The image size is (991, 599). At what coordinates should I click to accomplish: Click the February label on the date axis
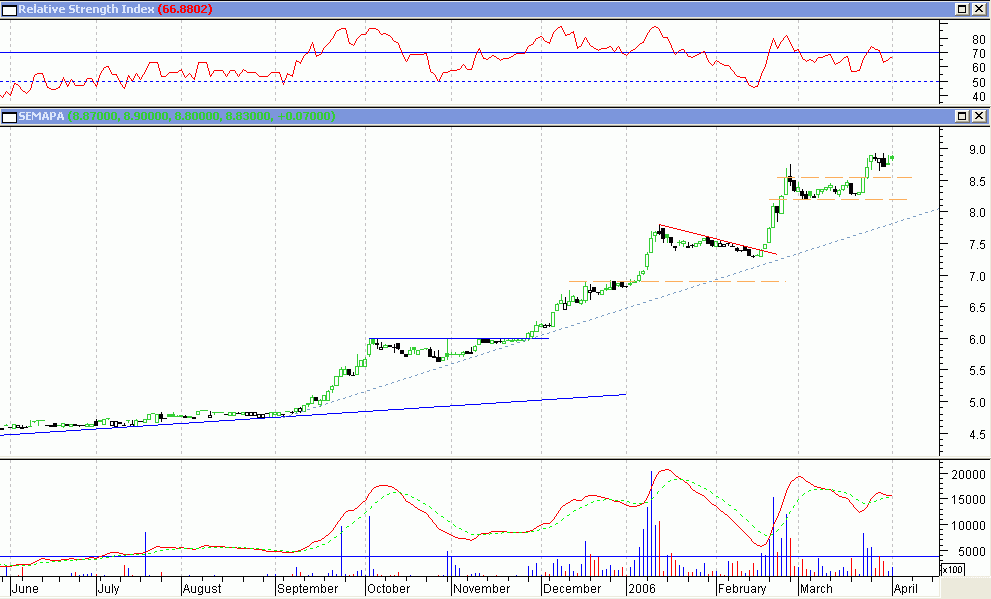pyautogui.click(x=742, y=588)
